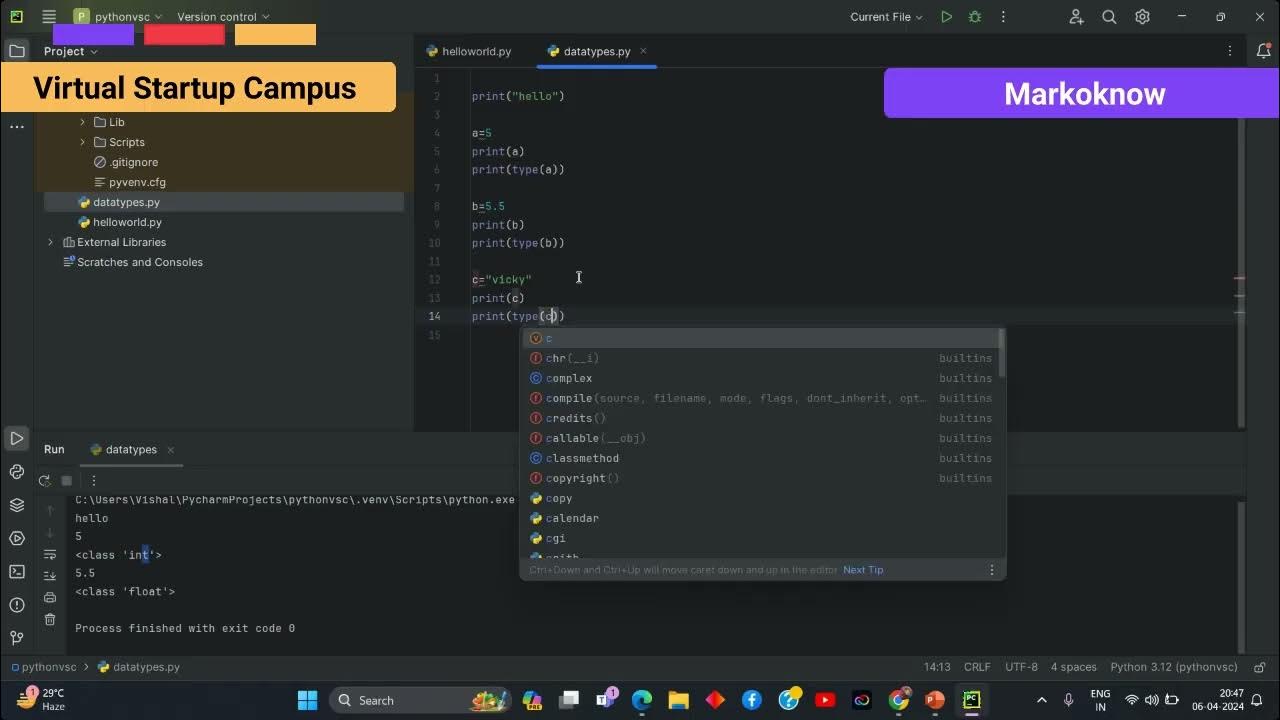This screenshot has height=720, width=1280.
Task: Toggle soft-wrap in Run console
Action: pyautogui.click(x=50, y=554)
